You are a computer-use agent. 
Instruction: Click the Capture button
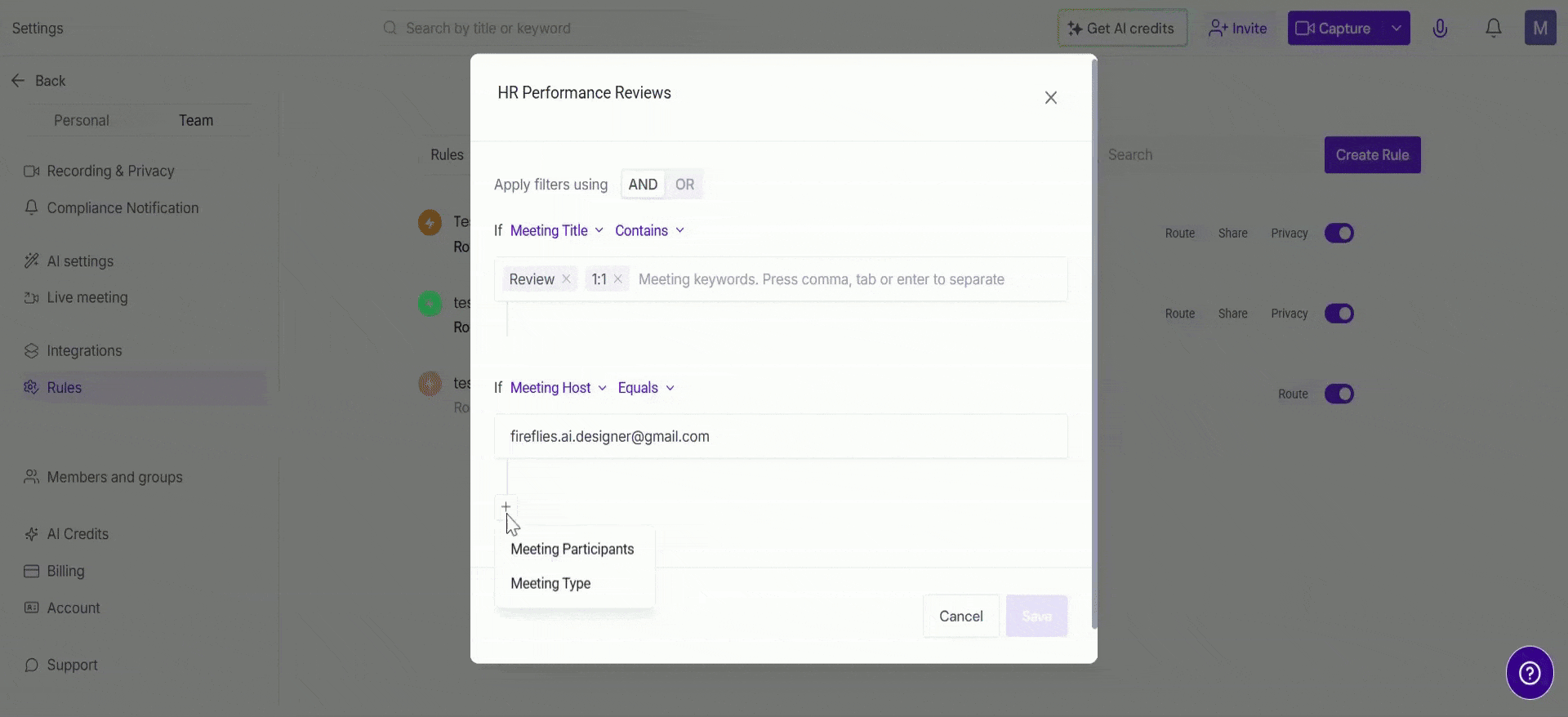coord(1335,29)
